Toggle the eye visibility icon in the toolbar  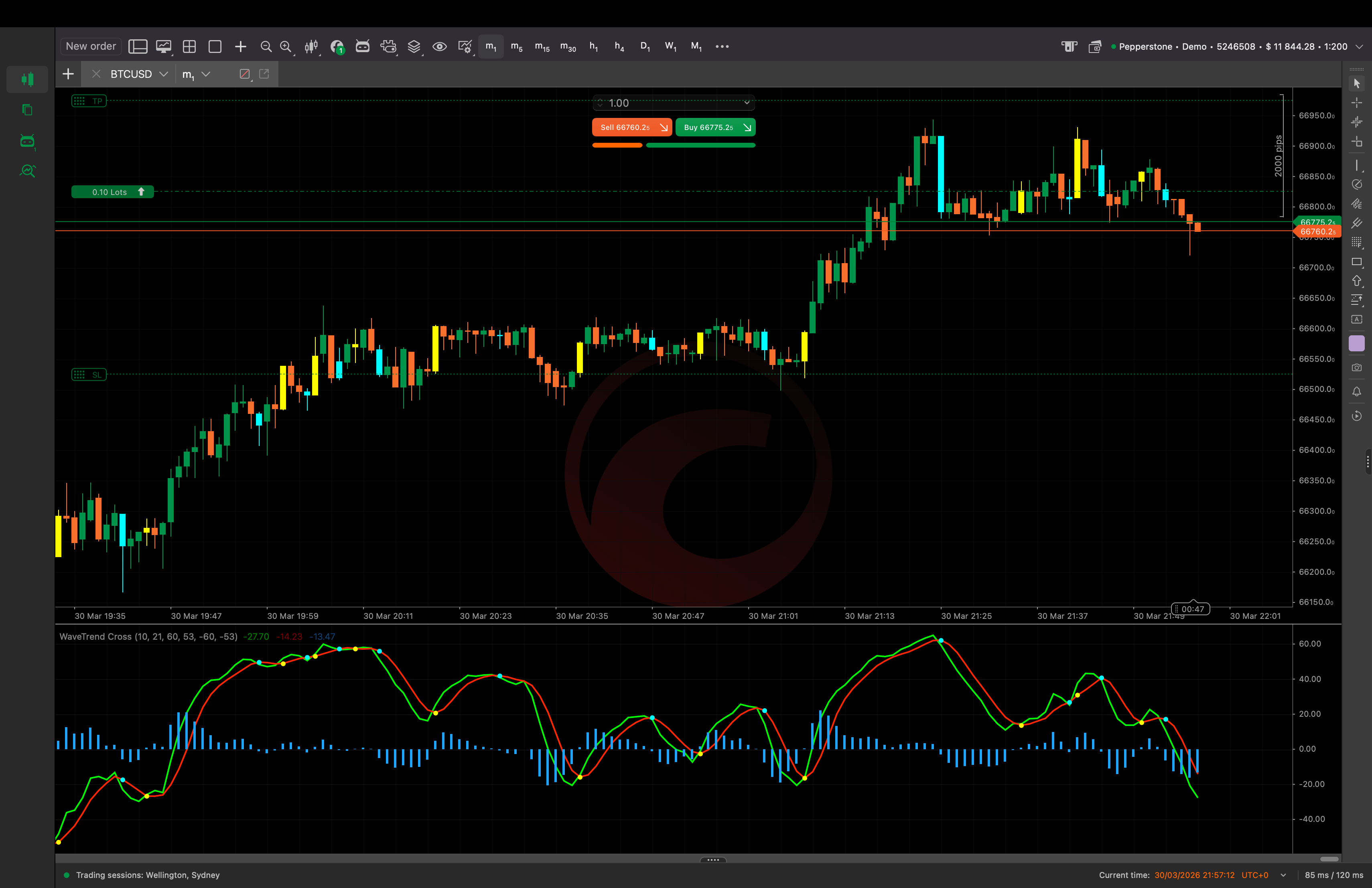440,46
